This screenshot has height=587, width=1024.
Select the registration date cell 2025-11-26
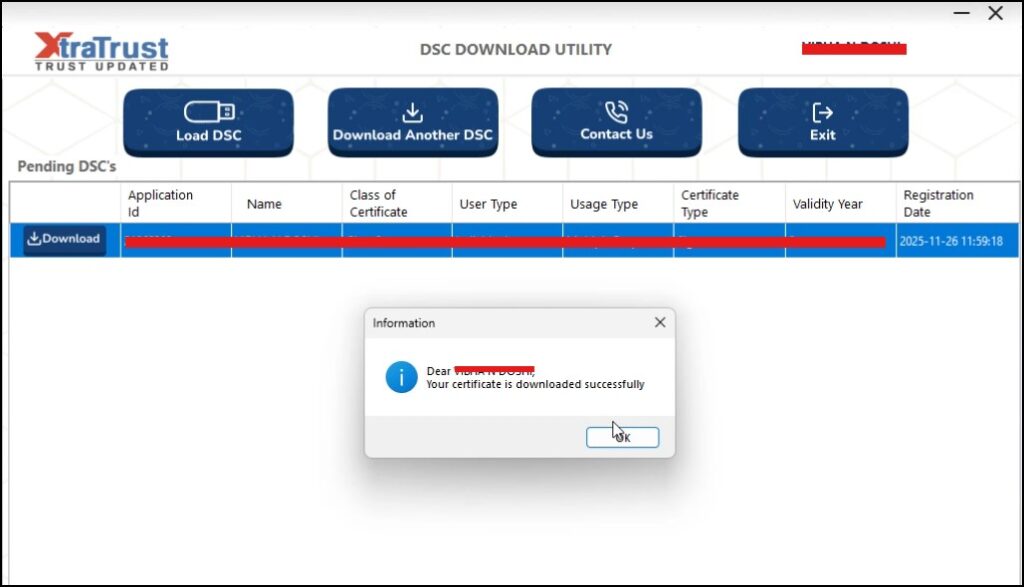[x=950, y=241]
